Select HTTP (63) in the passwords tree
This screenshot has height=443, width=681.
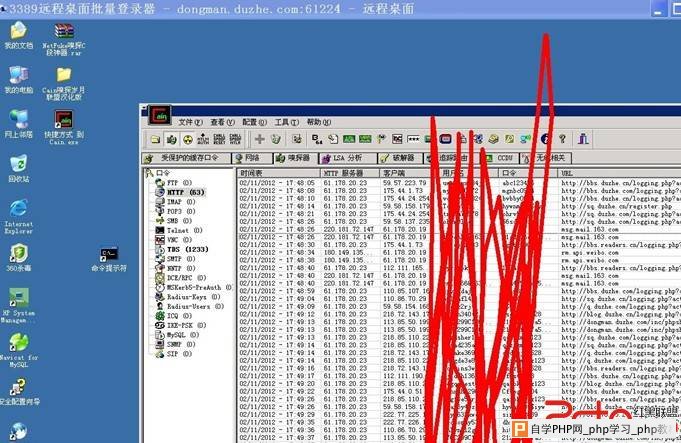coord(180,192)
